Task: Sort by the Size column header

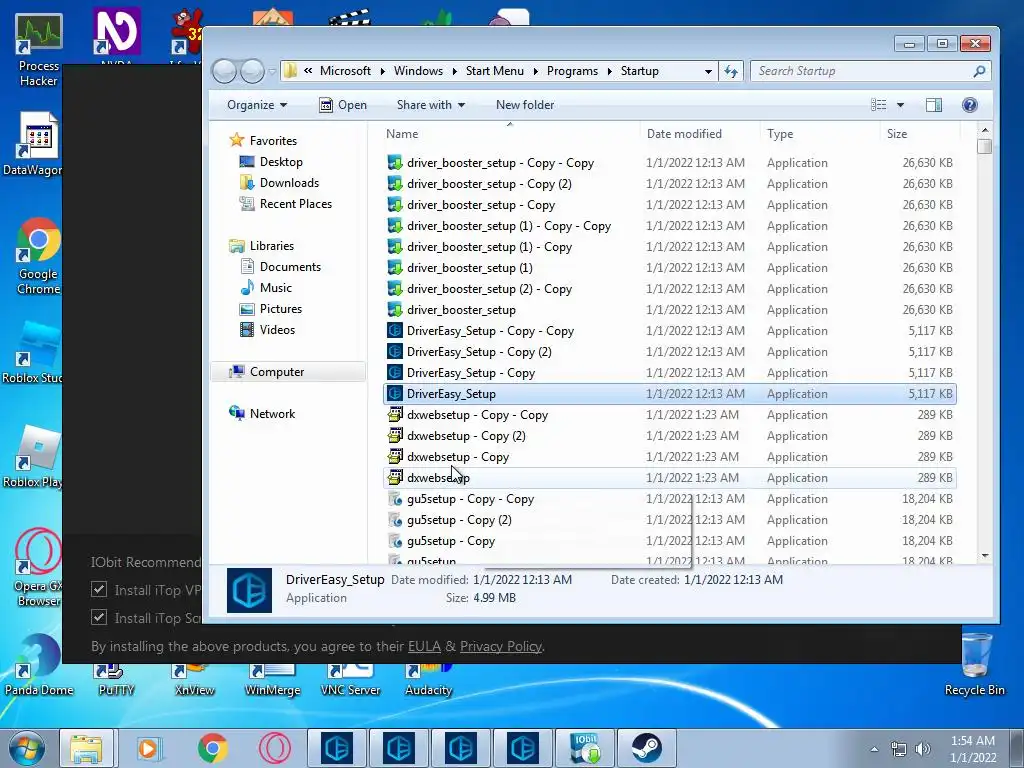Action: pos(920,134)
